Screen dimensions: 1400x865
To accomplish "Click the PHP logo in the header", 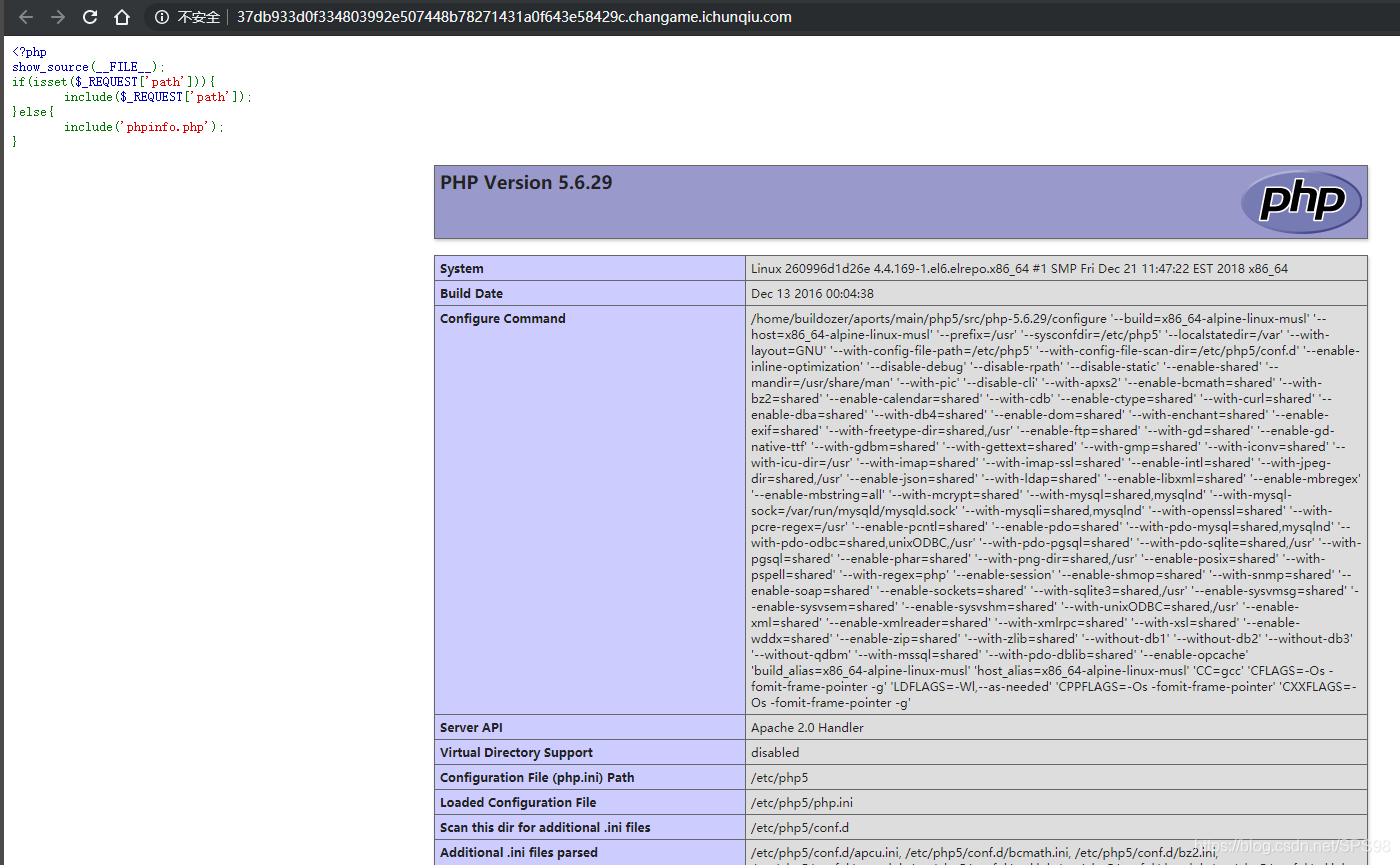I will click(1301, 202).
